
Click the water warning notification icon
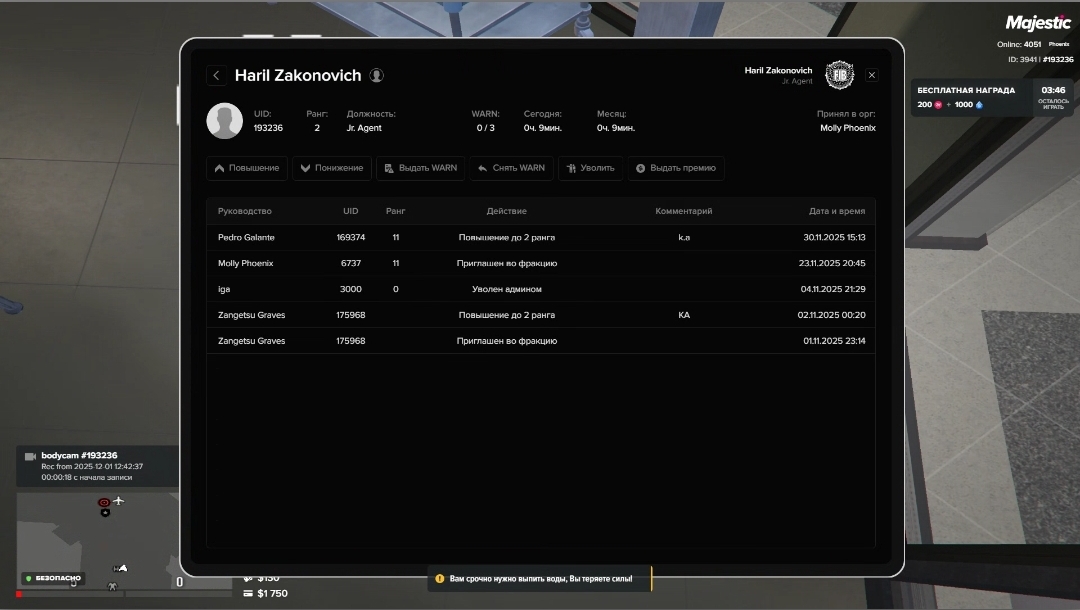[439, 579]
